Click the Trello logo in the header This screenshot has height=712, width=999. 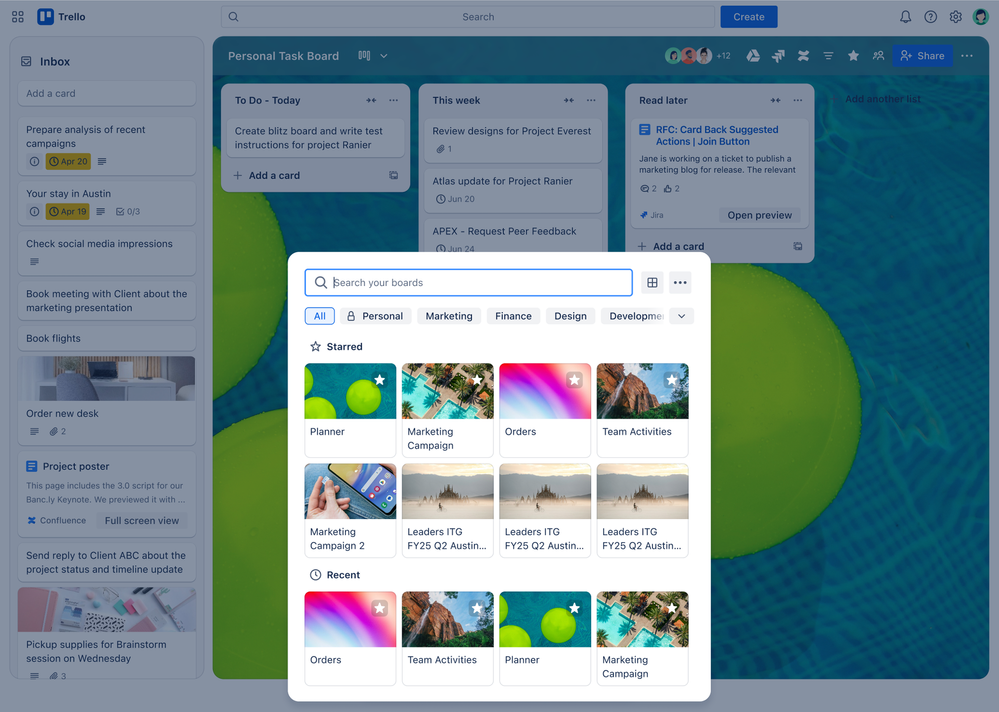coord(61,17)
